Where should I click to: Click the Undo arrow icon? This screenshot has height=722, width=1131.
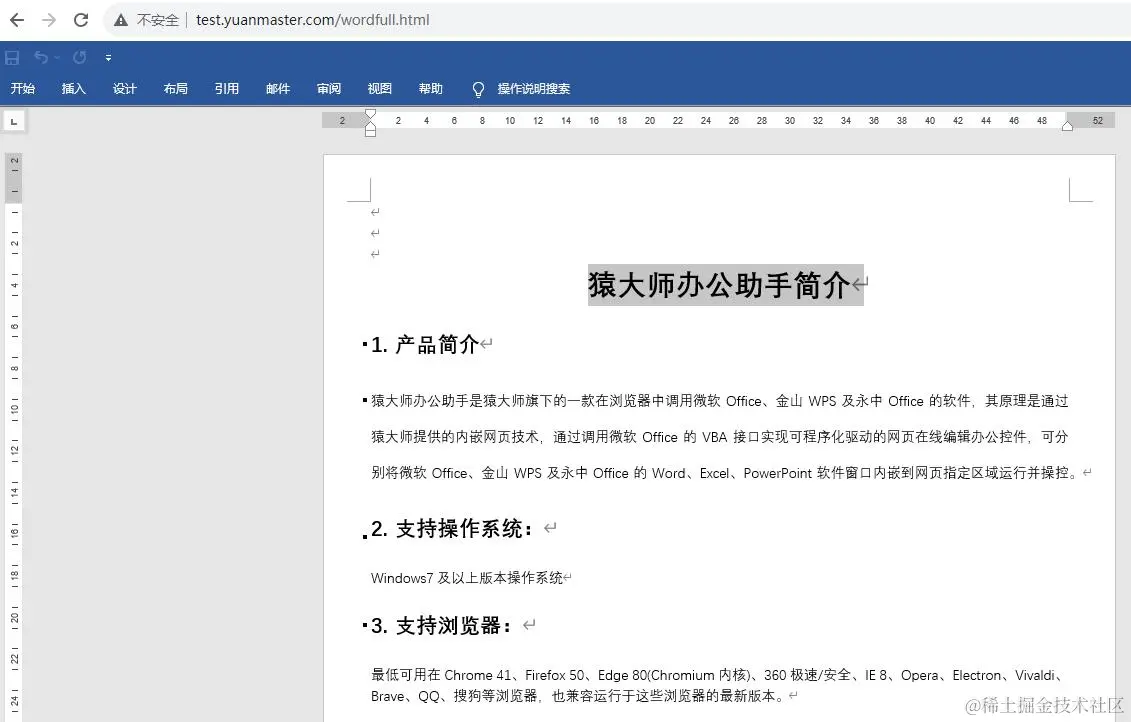click(42, 57)
